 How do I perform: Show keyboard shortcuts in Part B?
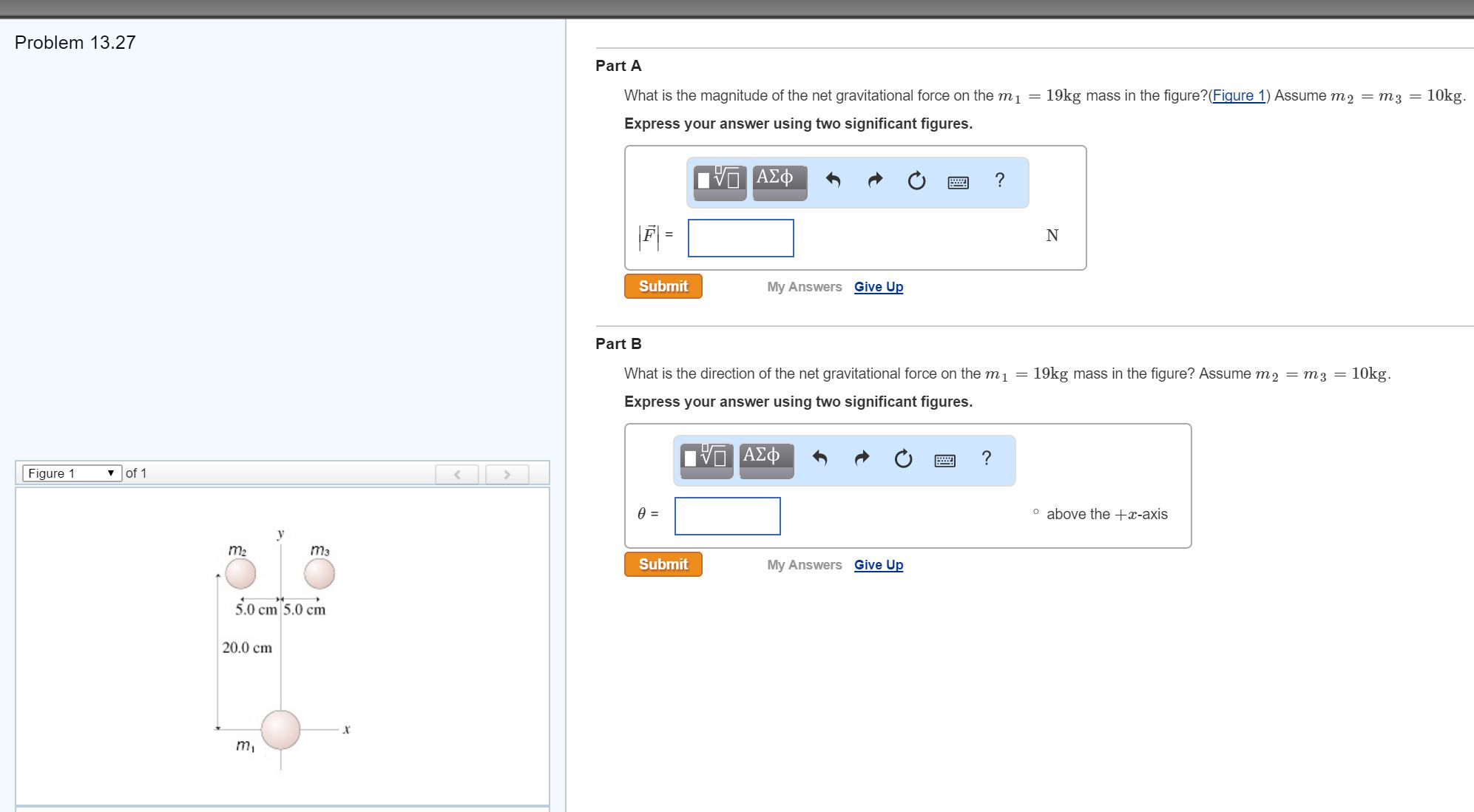click(x=945, y=460)
